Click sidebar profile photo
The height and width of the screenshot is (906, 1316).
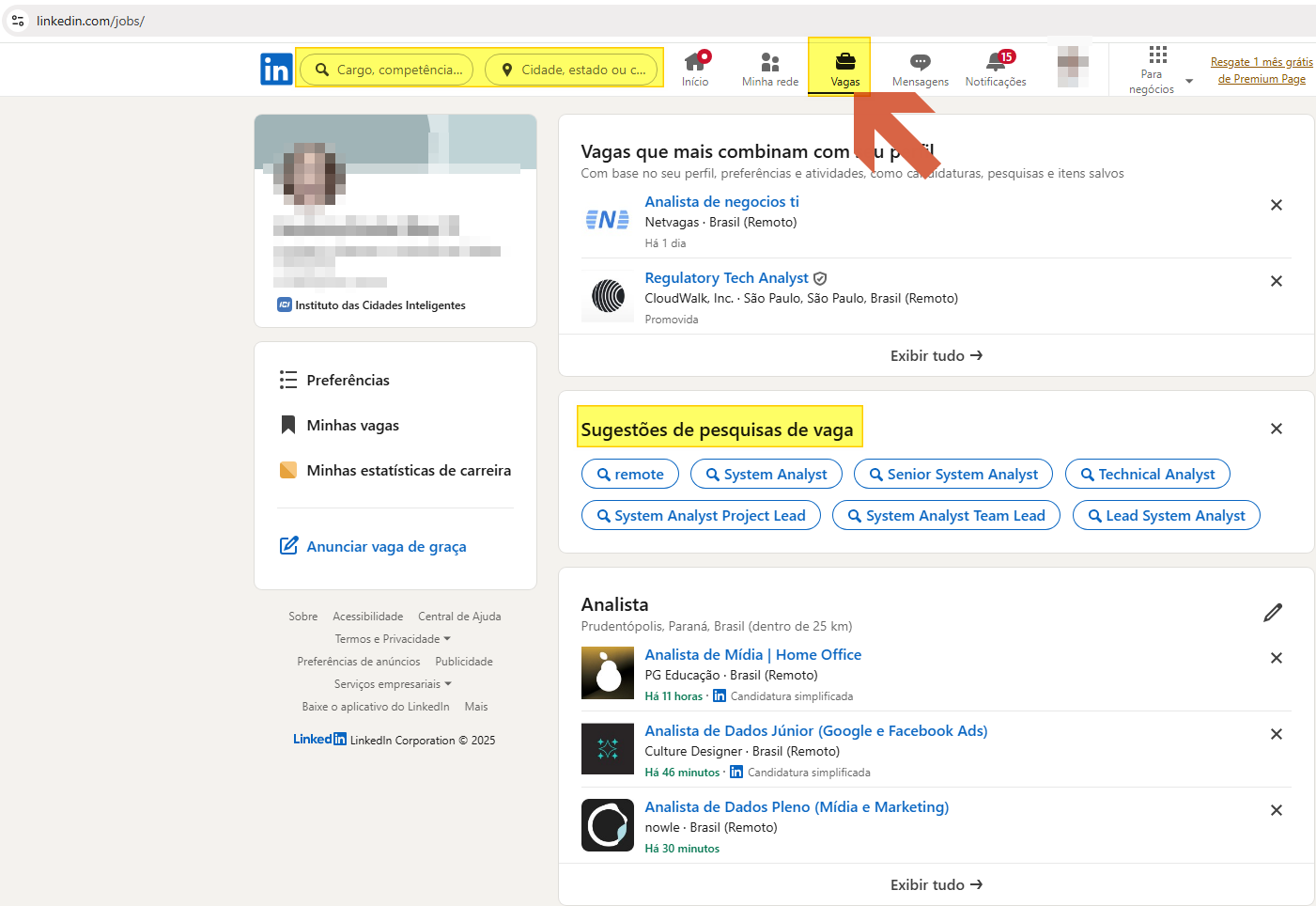pyautogui.click(x=309, y=174)
